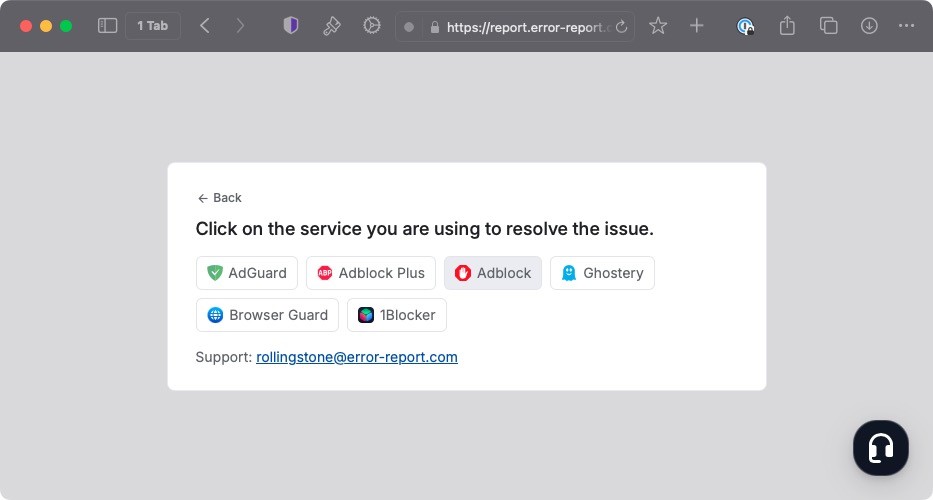Open the 1 Tab overview button
The image size is (933, 500).
(x=153, y=26)
